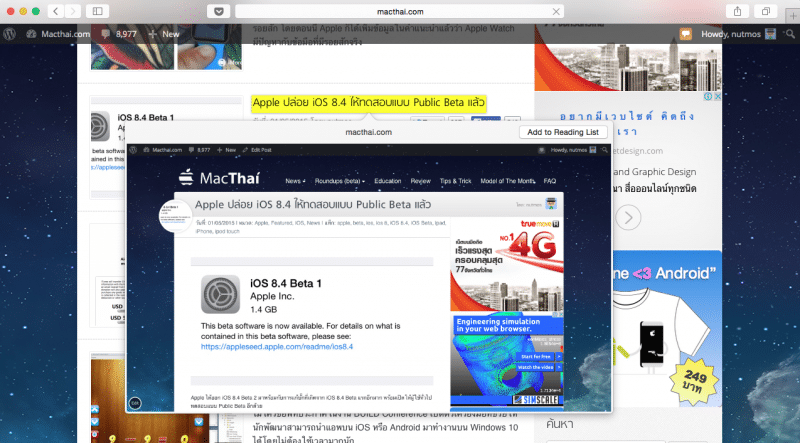Click the next arrow circle in sidebar ad

tap(628, 218)
